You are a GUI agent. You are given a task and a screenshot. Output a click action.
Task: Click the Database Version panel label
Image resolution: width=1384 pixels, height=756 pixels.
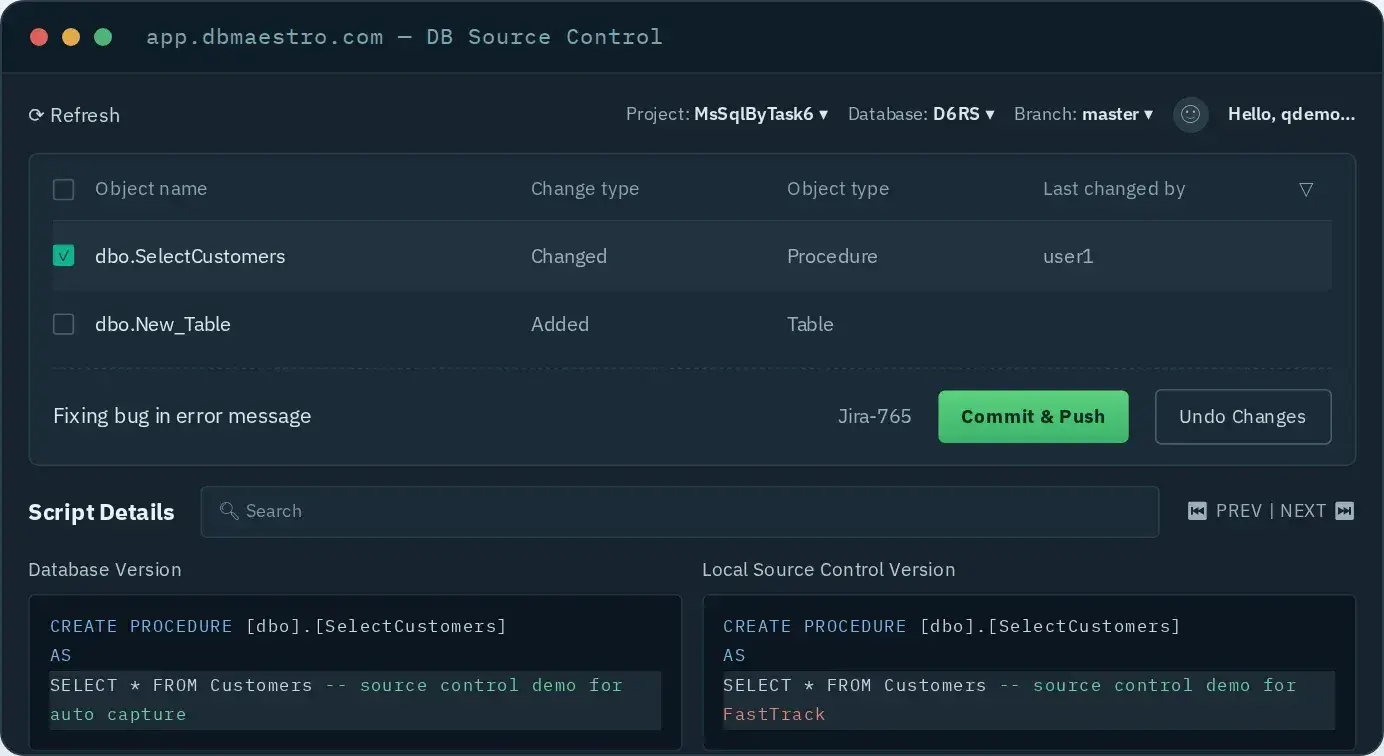105,569
